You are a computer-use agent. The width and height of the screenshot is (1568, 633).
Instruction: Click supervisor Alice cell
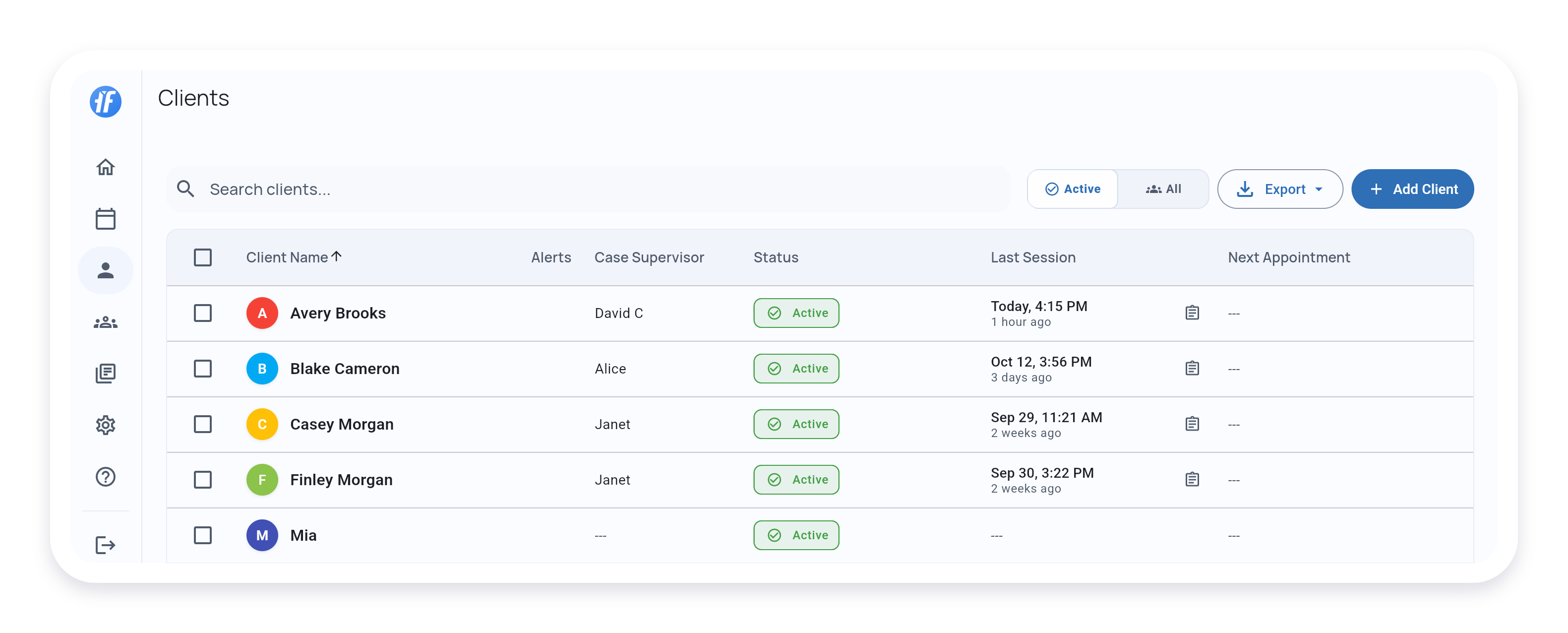[x=610, y=368]
